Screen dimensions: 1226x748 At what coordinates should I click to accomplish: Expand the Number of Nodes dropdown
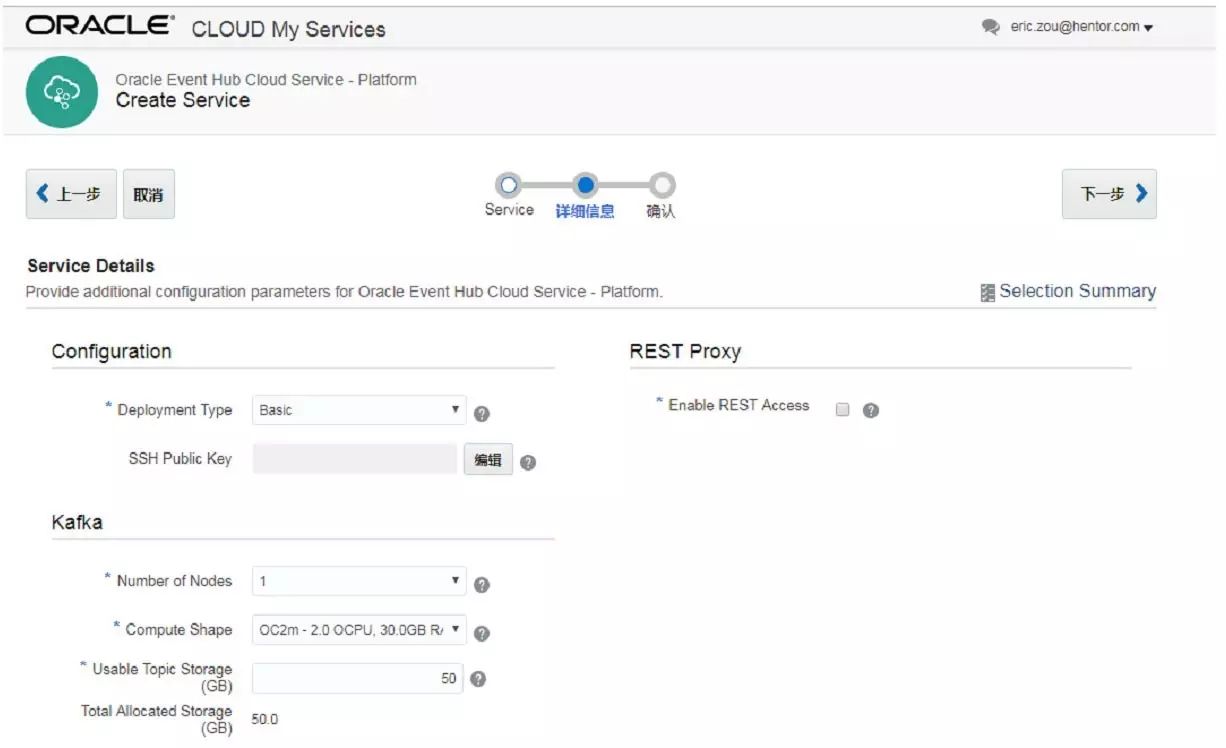click(359, 581)
